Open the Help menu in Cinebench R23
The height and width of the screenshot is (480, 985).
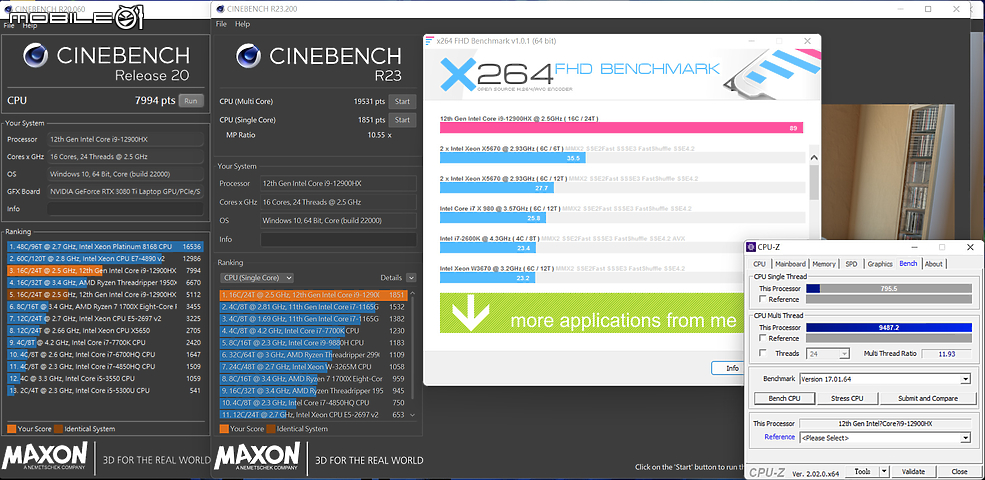tap(242, 24)
